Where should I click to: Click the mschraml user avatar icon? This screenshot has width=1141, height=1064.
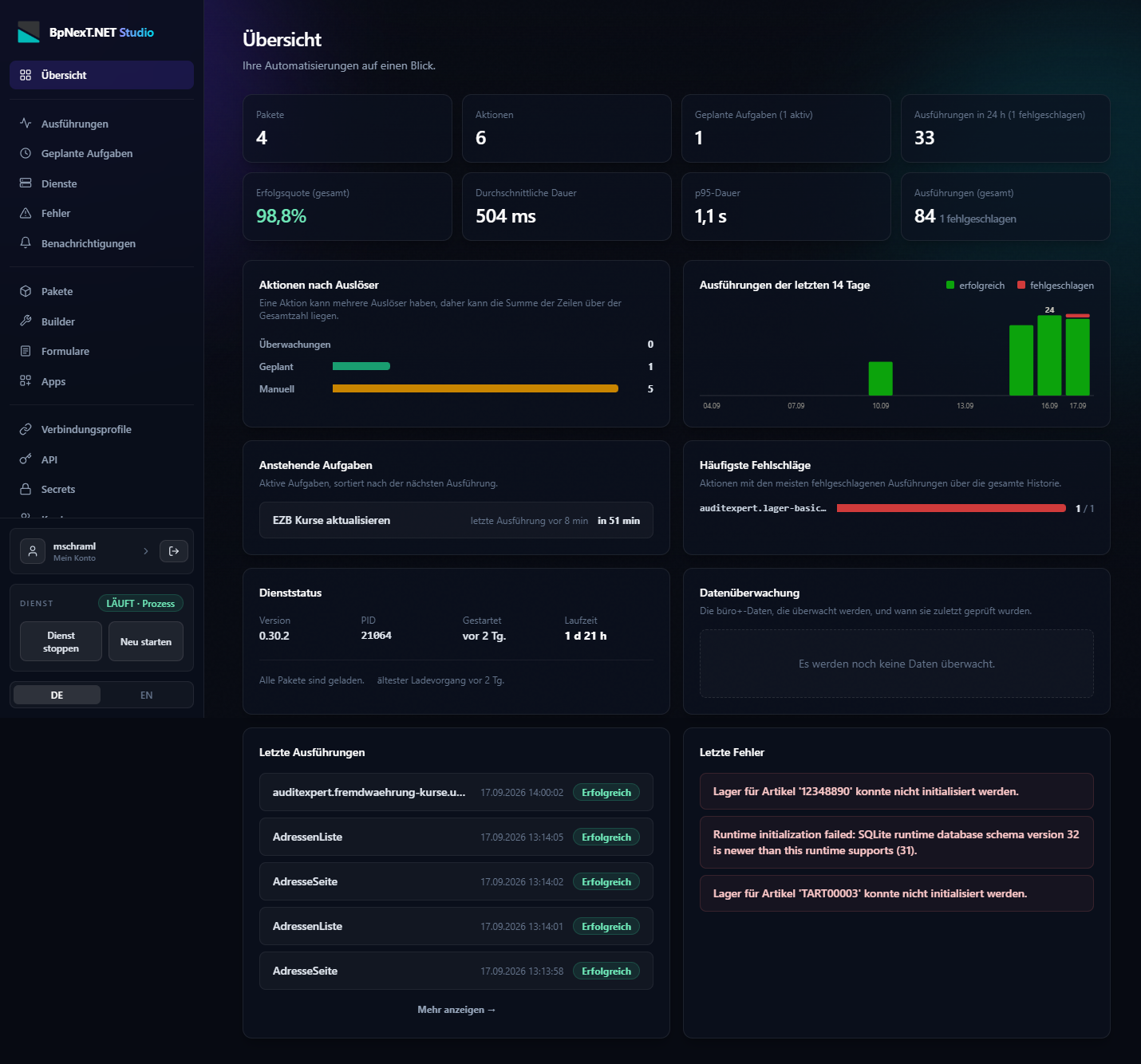pos(33,551)
